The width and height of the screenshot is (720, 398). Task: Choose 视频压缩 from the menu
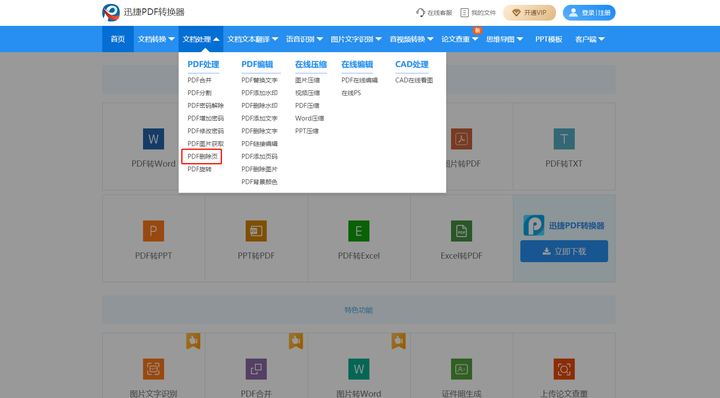[x=307, y=93]
